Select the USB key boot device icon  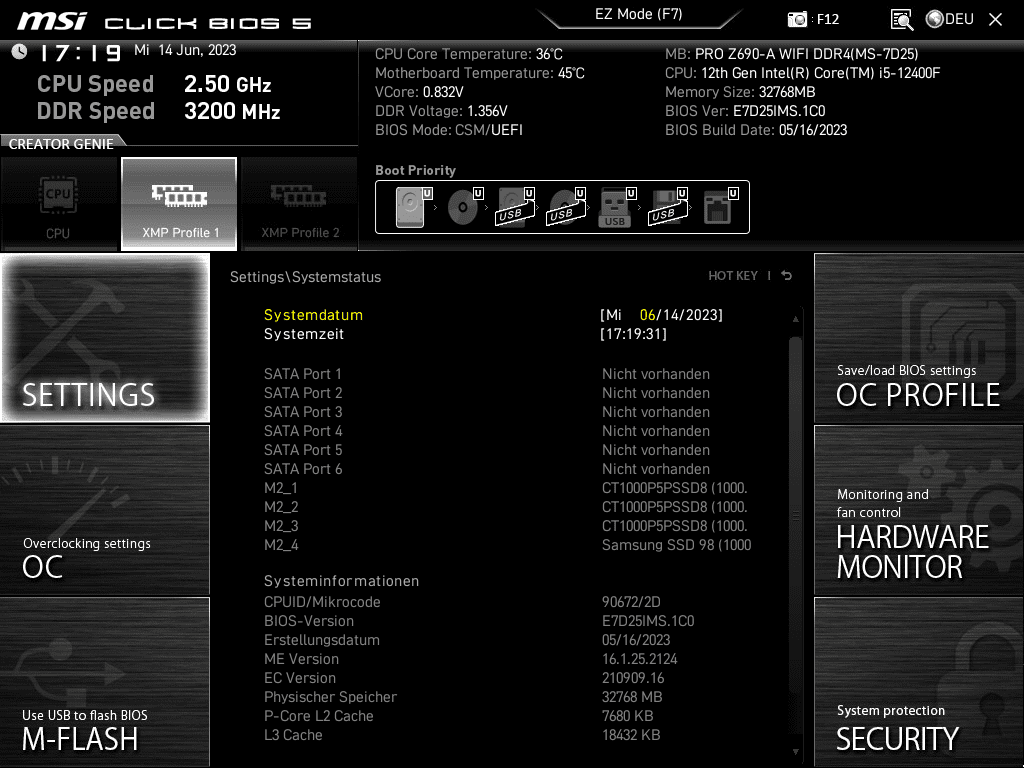(x=617, y=207)
